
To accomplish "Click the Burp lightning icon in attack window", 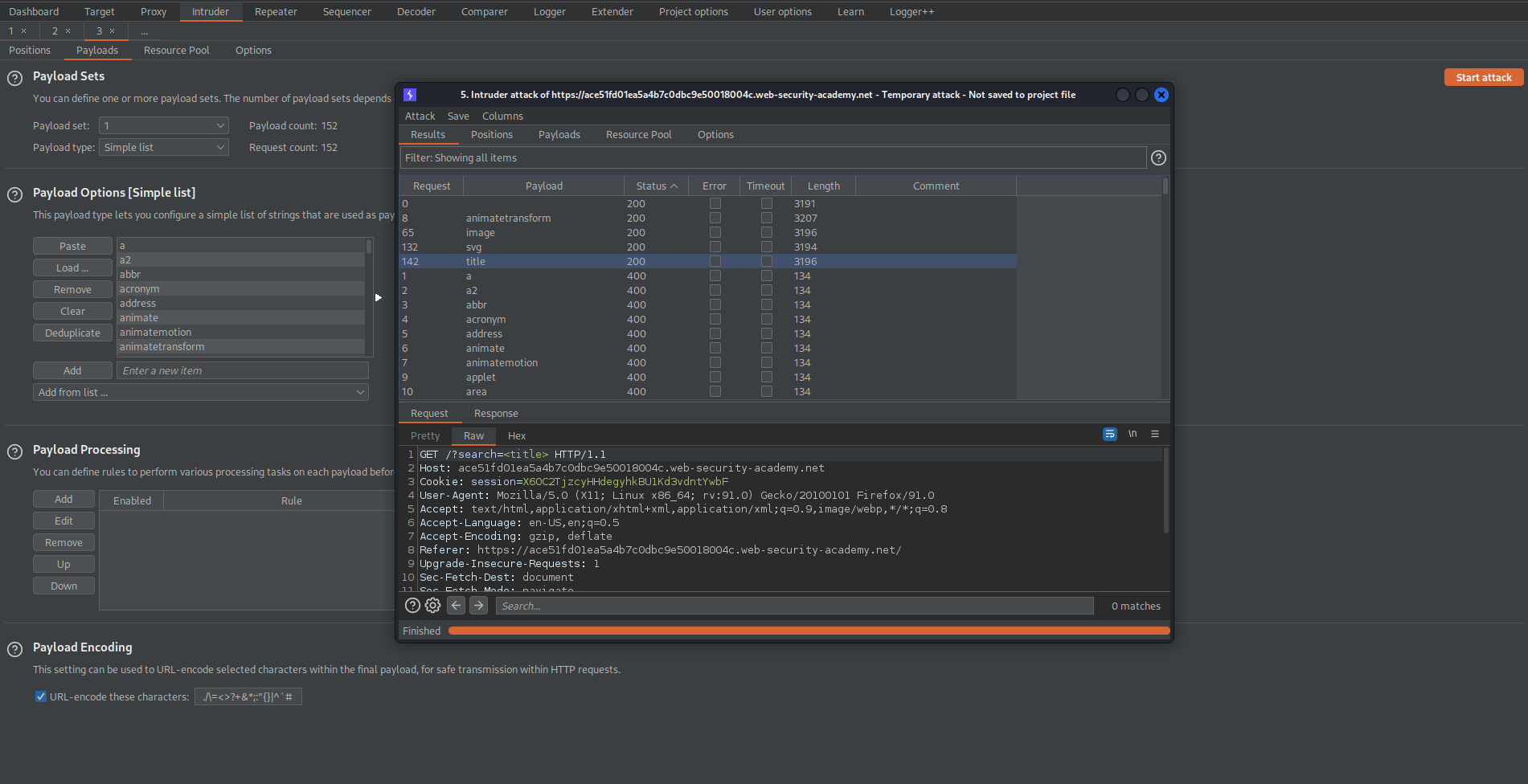I will pyautogui.click(x=409, y=95).
